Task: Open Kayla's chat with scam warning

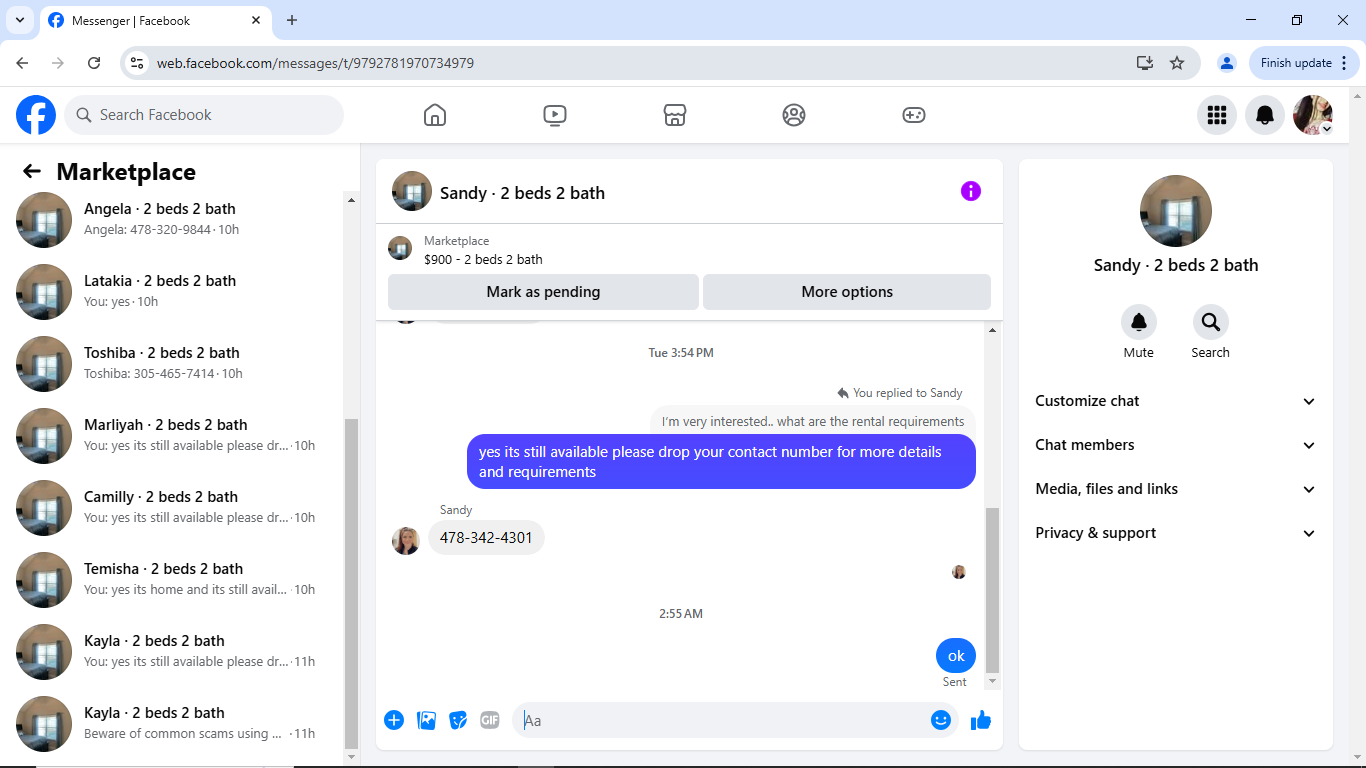Action: [x=172, y=723]
